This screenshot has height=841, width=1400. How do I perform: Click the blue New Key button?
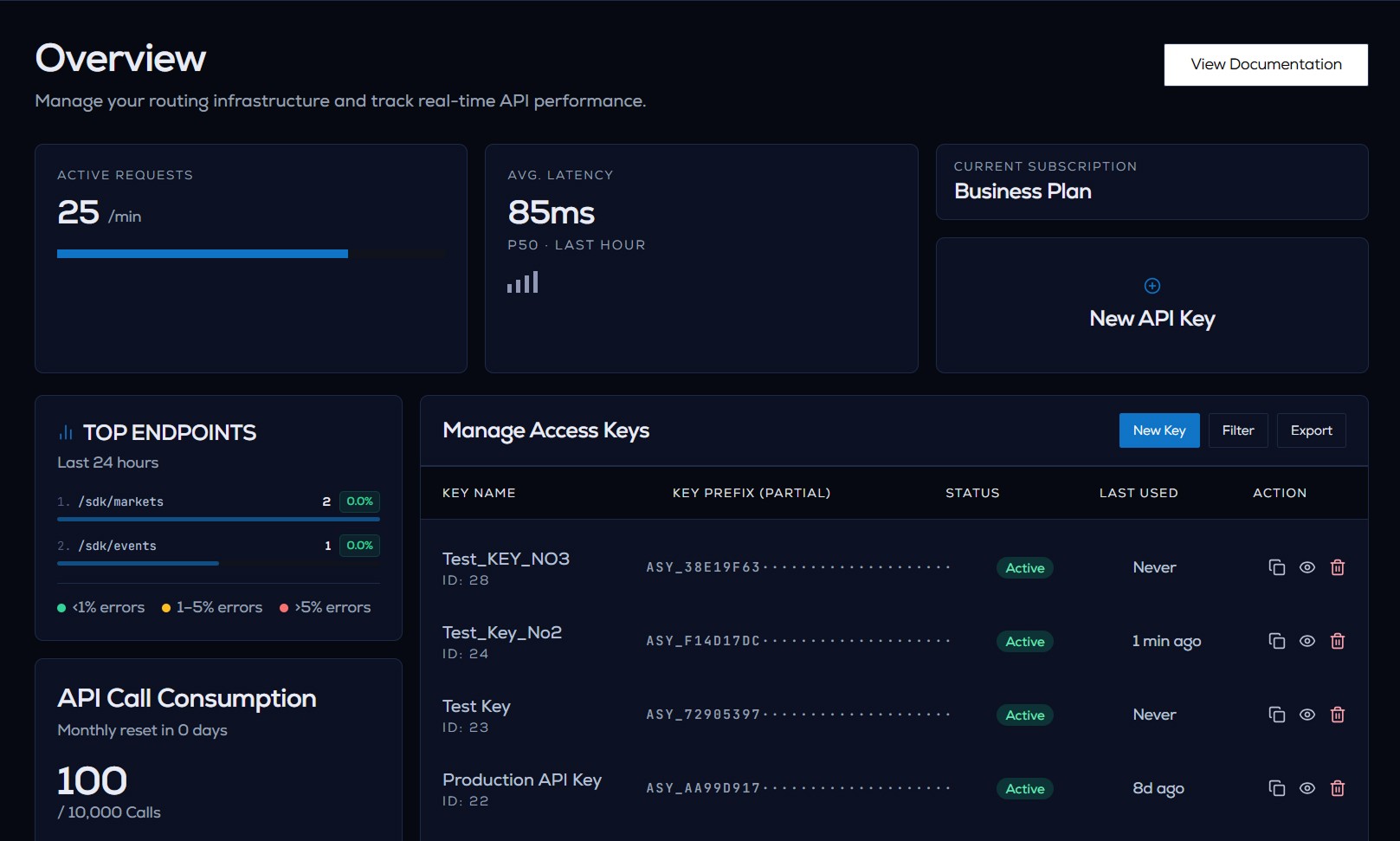click(1159, 430)
